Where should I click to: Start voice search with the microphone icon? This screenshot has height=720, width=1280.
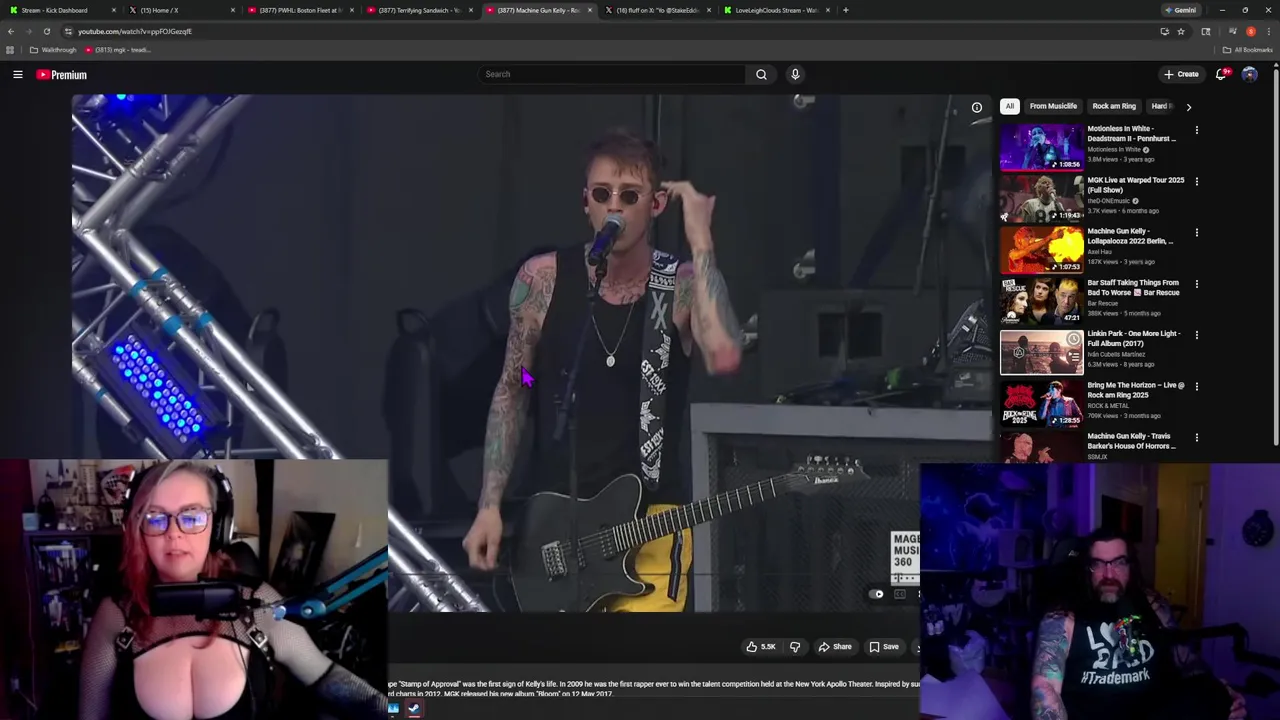(795, 74)
